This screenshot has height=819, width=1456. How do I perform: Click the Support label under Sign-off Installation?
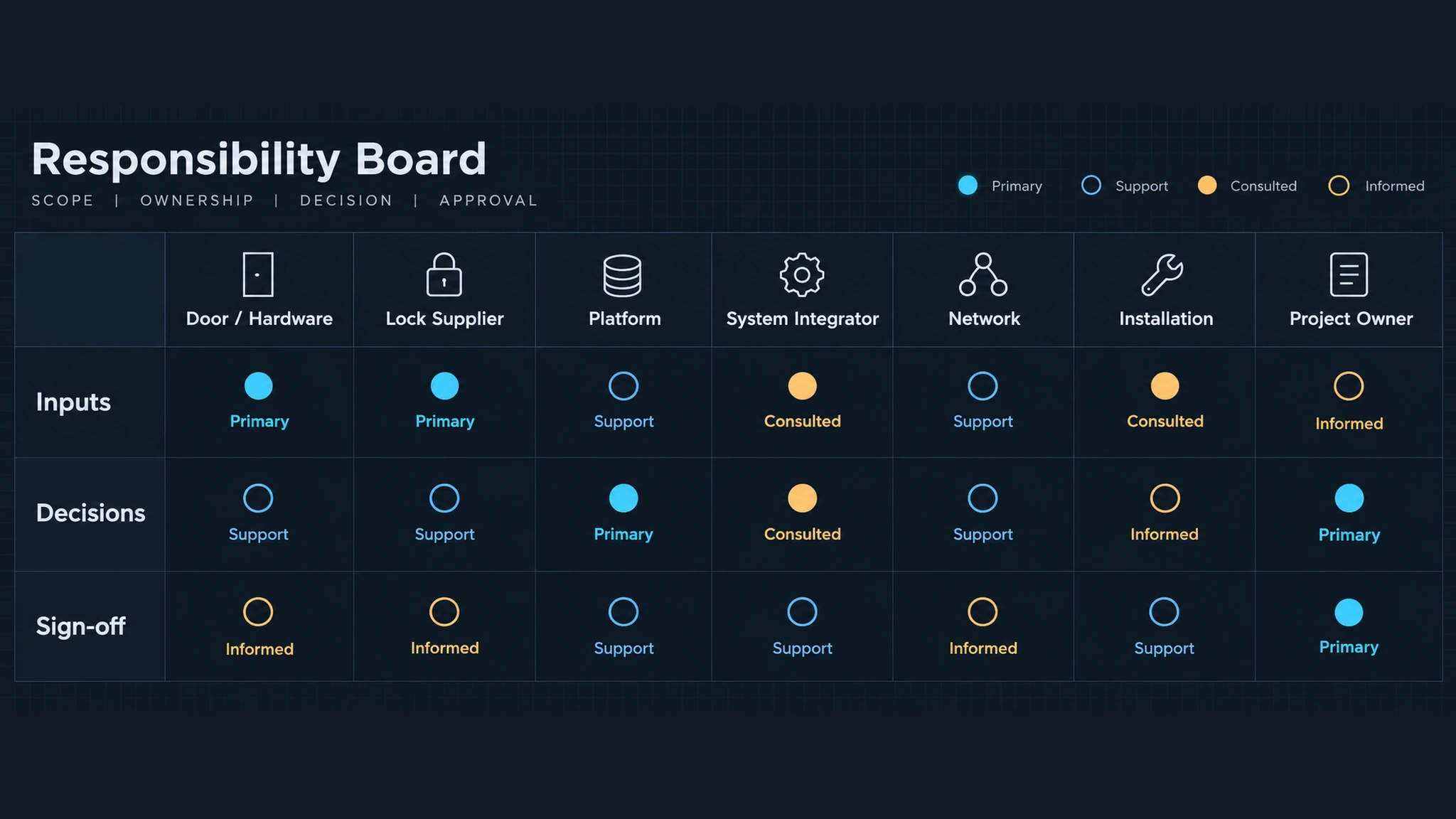coord(1164,648)
